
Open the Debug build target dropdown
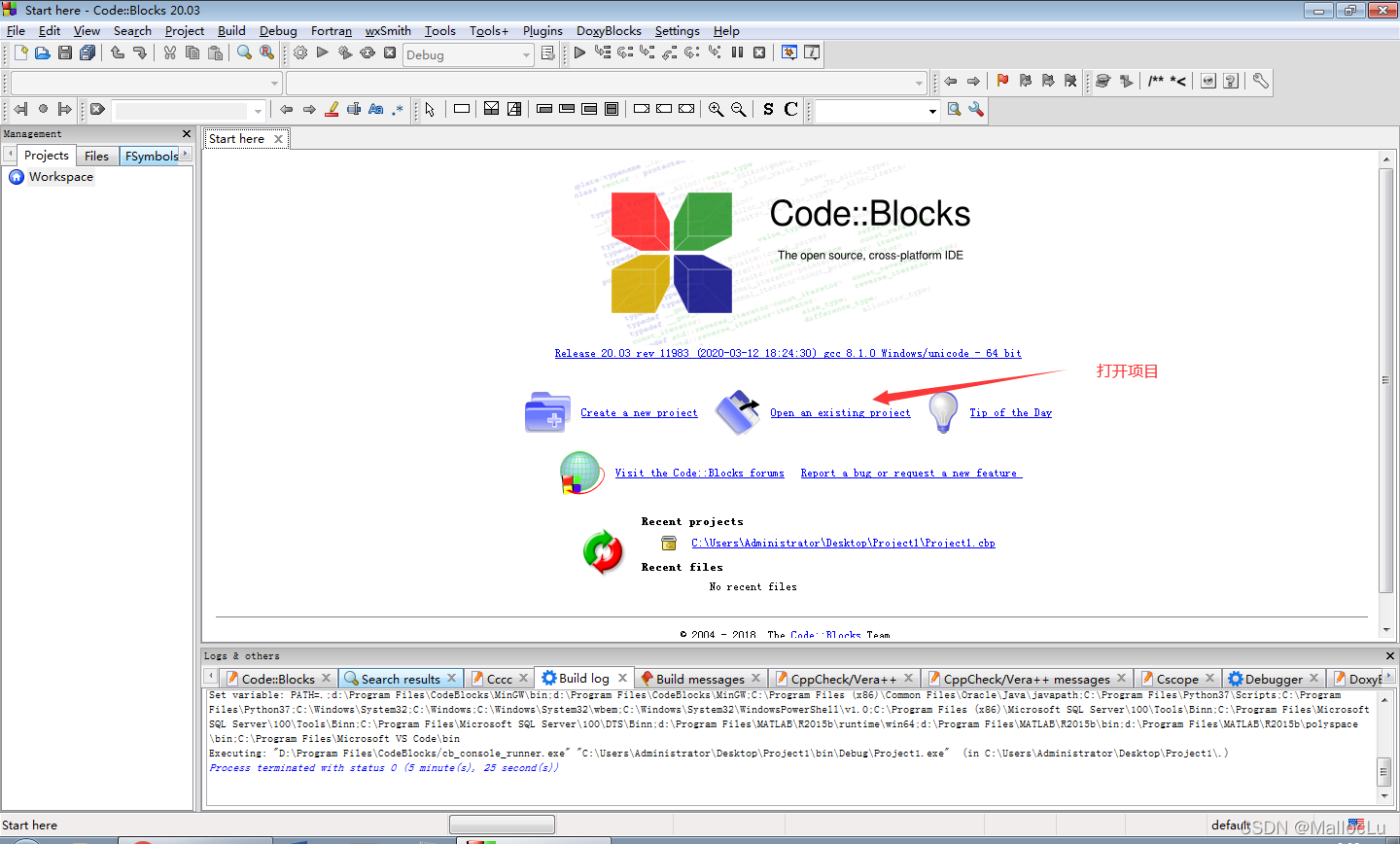point(469,55)
